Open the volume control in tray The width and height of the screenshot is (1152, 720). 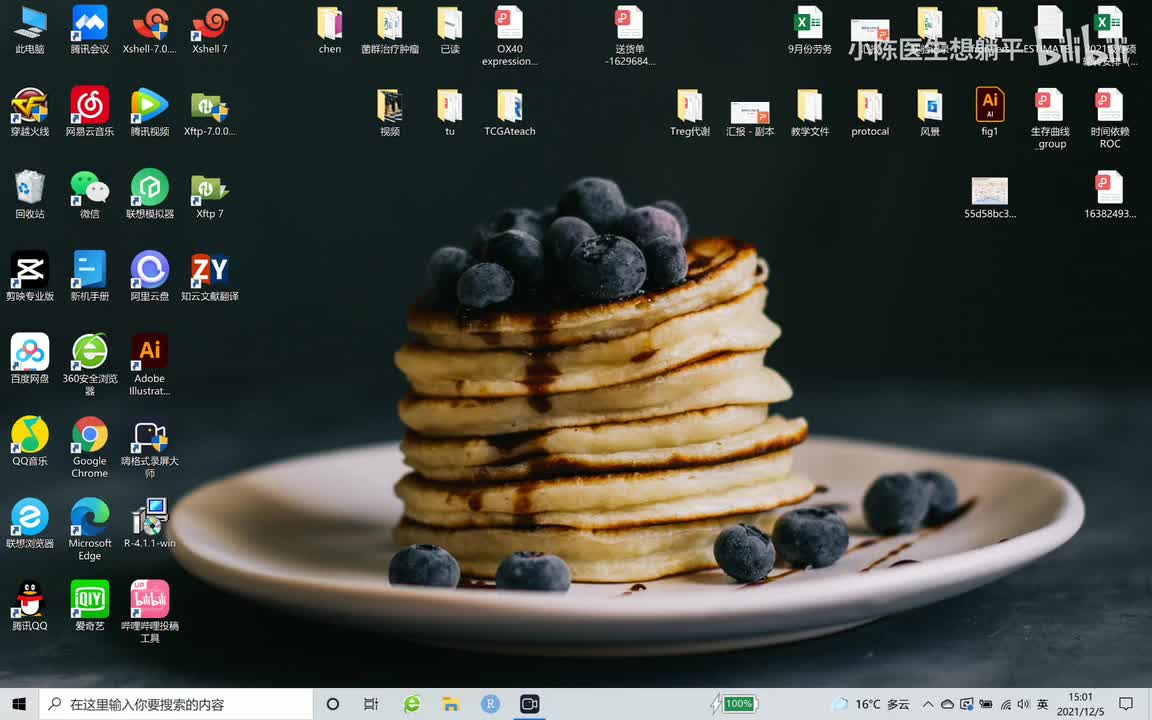click(1023, 704)
